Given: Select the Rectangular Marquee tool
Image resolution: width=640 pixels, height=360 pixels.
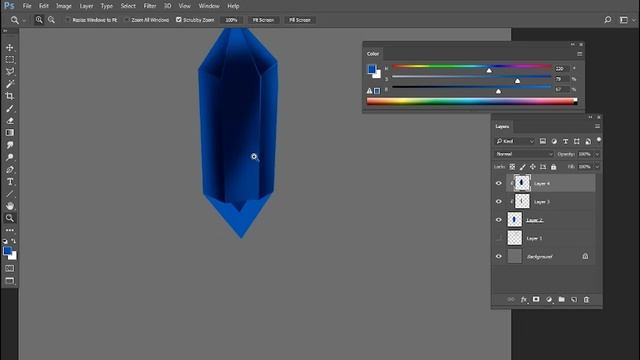Looking at the screenshot, I should coord(10,60).
